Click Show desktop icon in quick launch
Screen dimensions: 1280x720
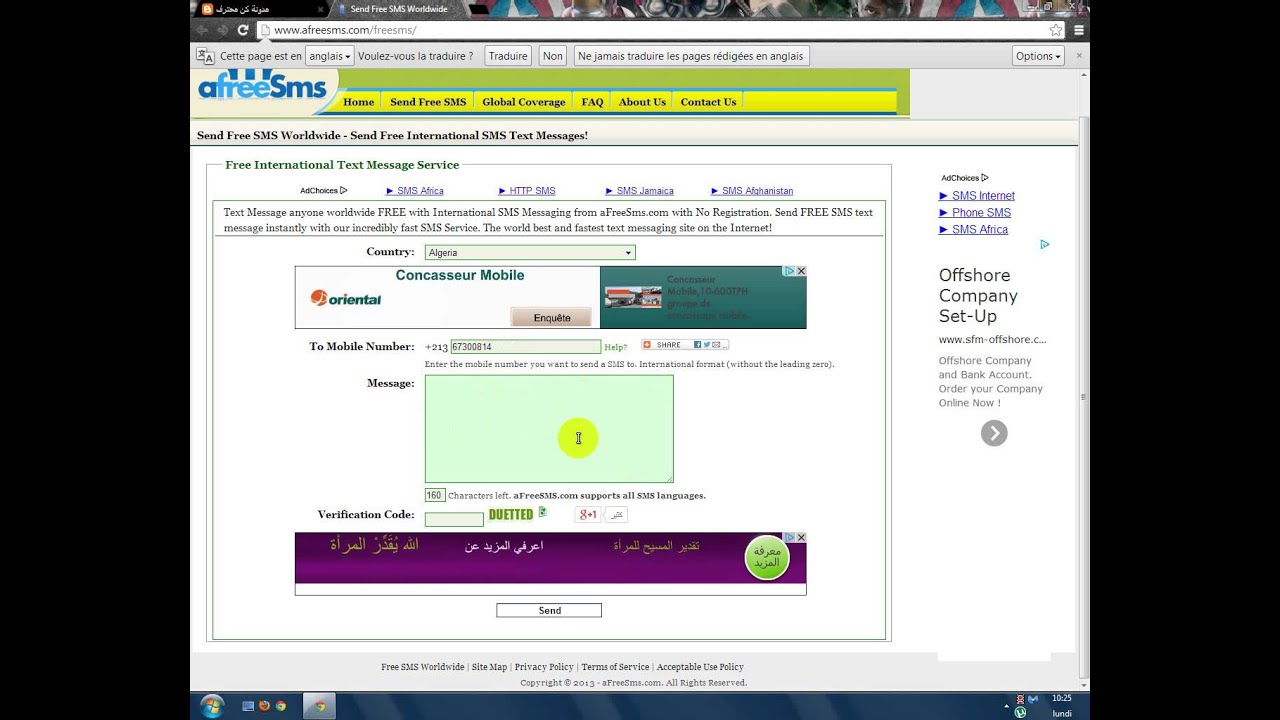(248, 706)
